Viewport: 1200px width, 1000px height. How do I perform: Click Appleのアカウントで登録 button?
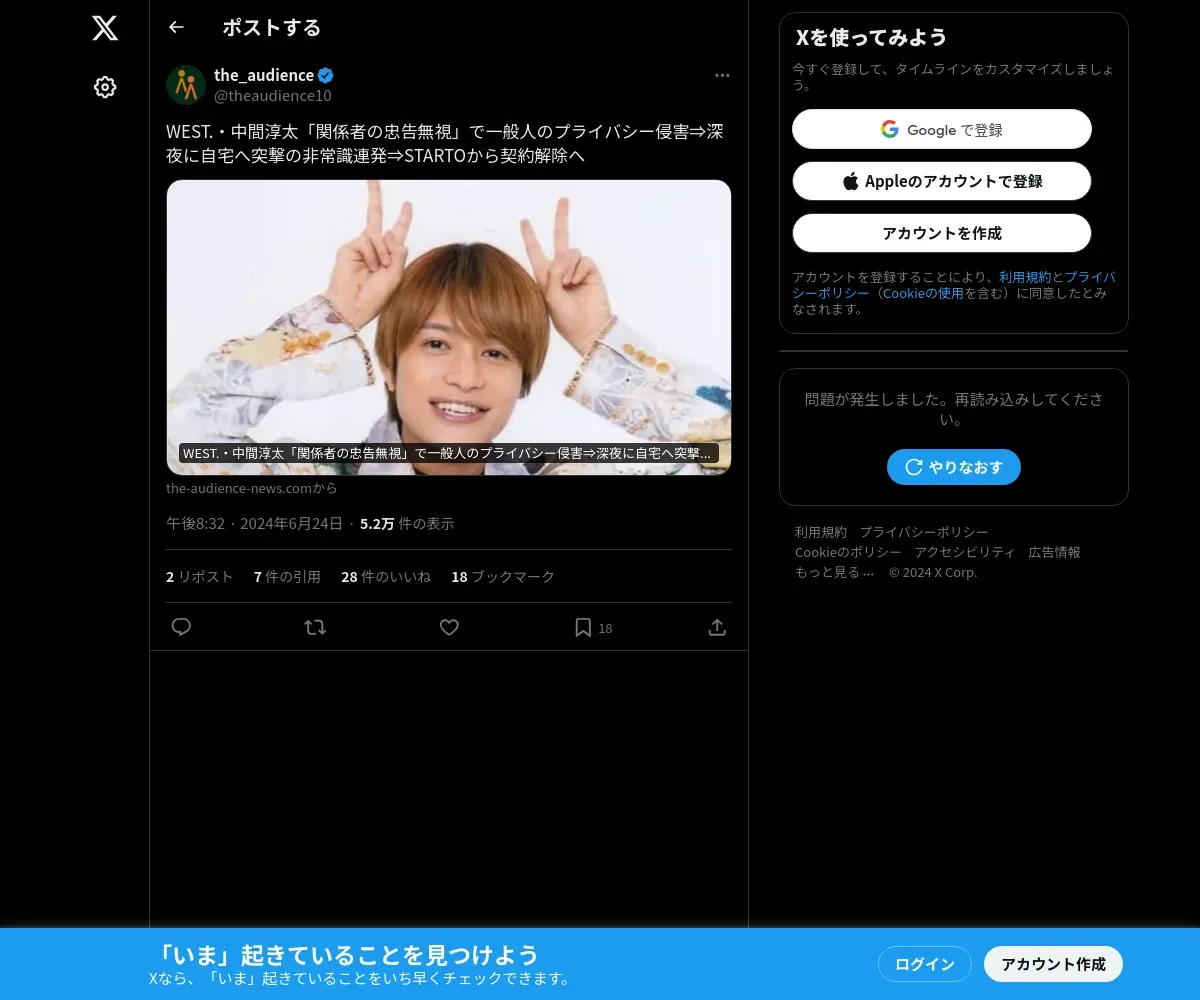942,181
